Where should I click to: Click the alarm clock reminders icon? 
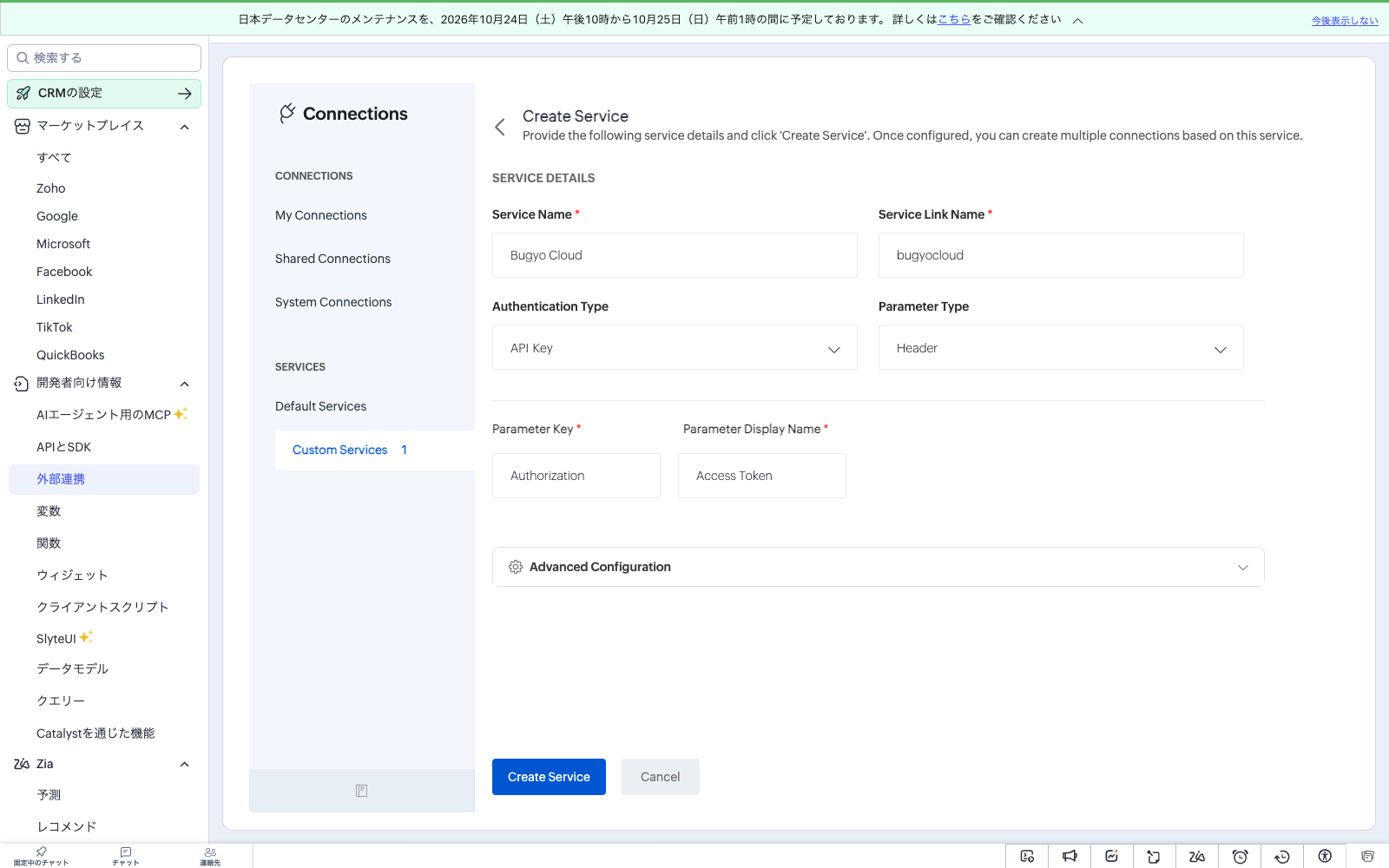[1240, 856]
